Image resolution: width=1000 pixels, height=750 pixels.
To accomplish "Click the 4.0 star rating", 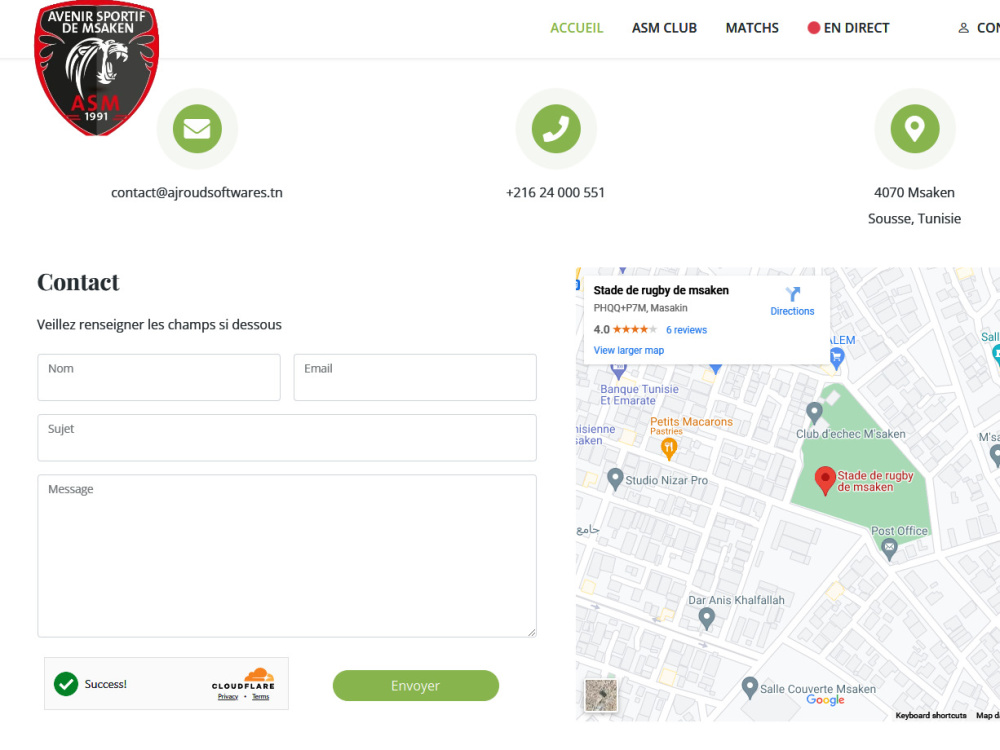I will click(x=625, y=330).
